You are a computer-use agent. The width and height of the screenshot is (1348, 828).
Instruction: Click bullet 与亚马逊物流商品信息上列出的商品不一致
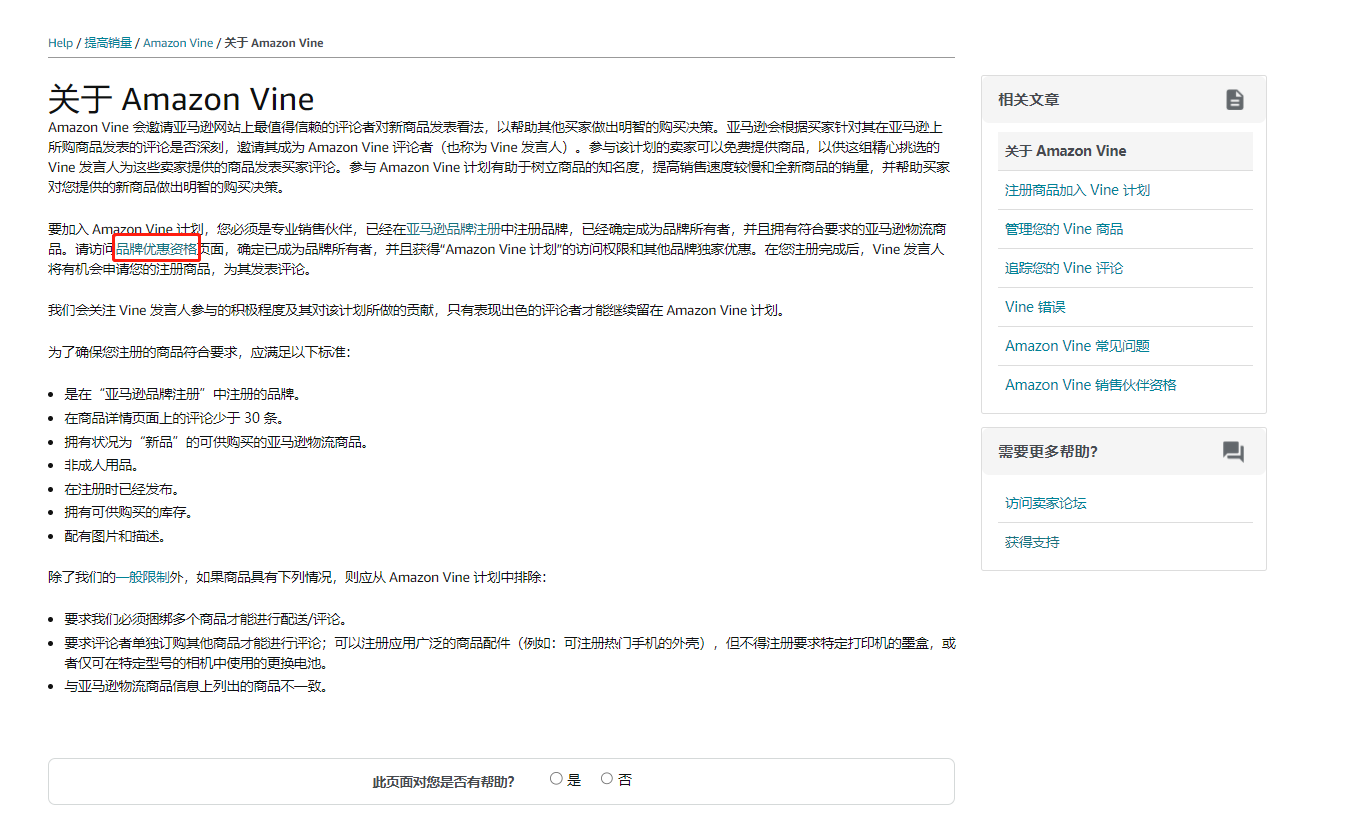pos(196,686)
